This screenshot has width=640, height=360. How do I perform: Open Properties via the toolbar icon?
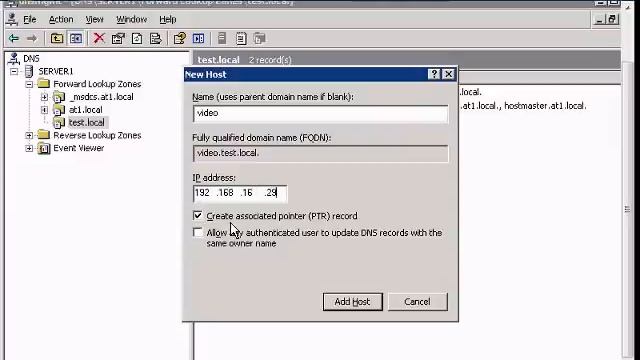point(118,38)
